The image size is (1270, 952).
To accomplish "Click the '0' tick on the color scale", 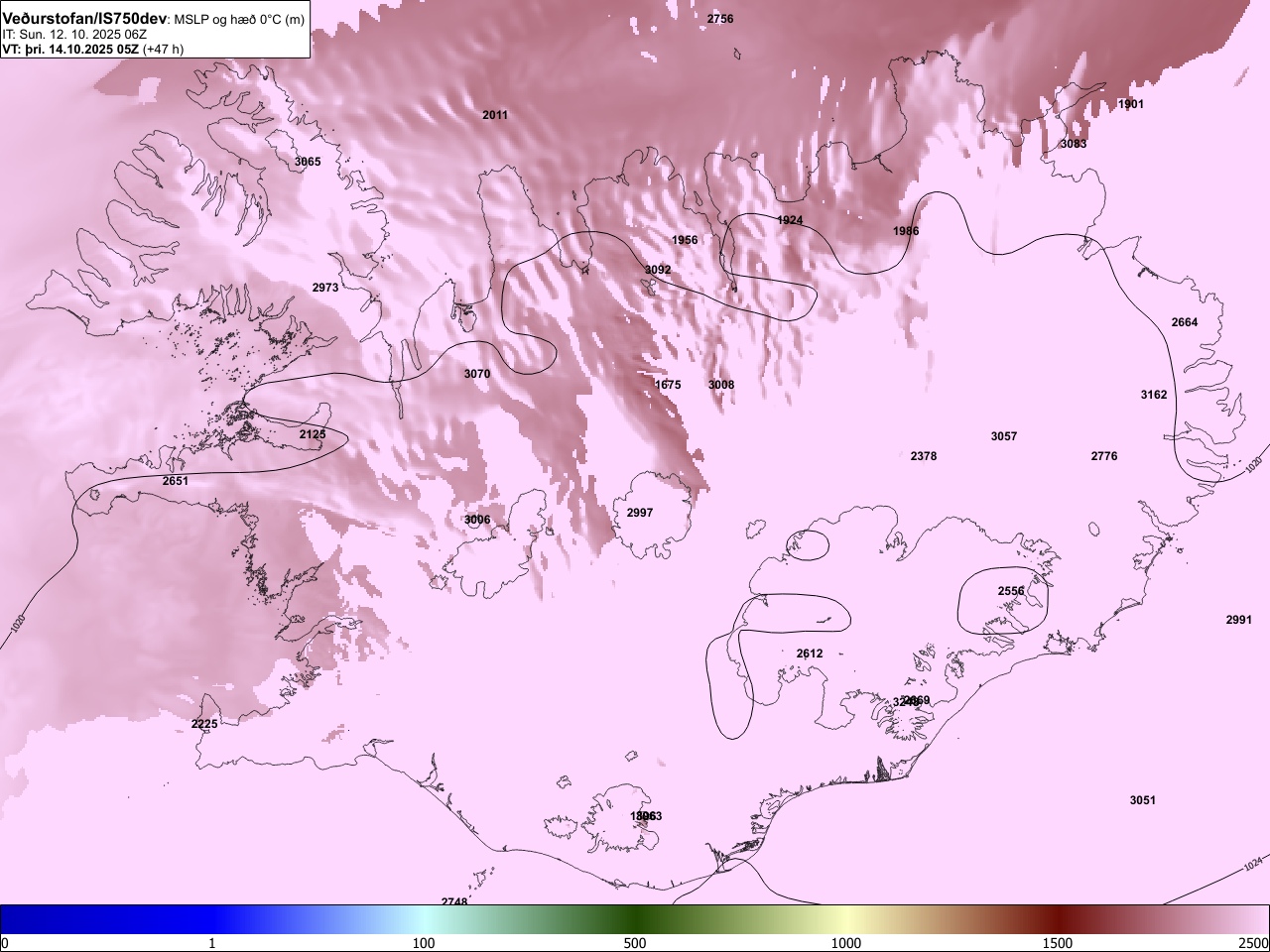I will [4, 942].
